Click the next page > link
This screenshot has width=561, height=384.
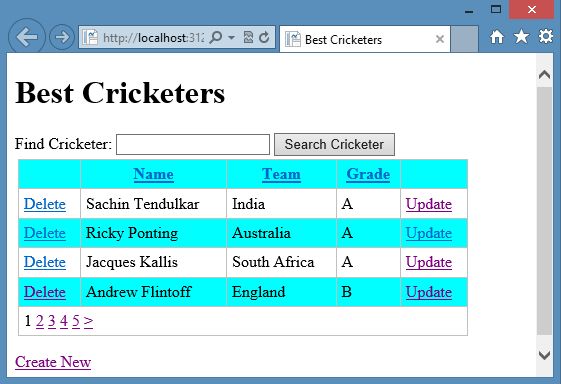[x=88, y=321]
